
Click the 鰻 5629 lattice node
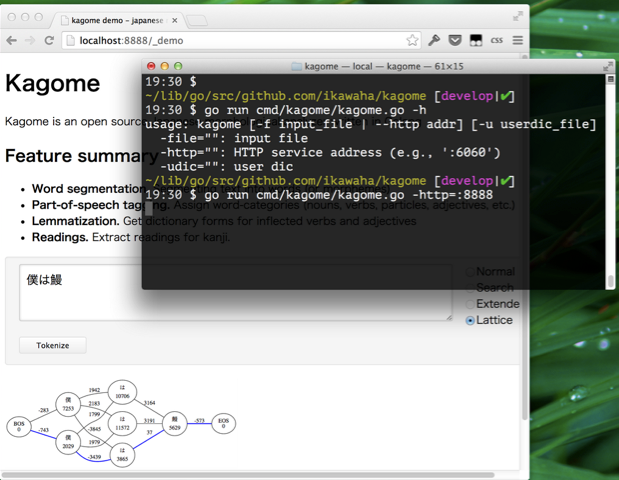pyautogui.click(x=174, y=423)
